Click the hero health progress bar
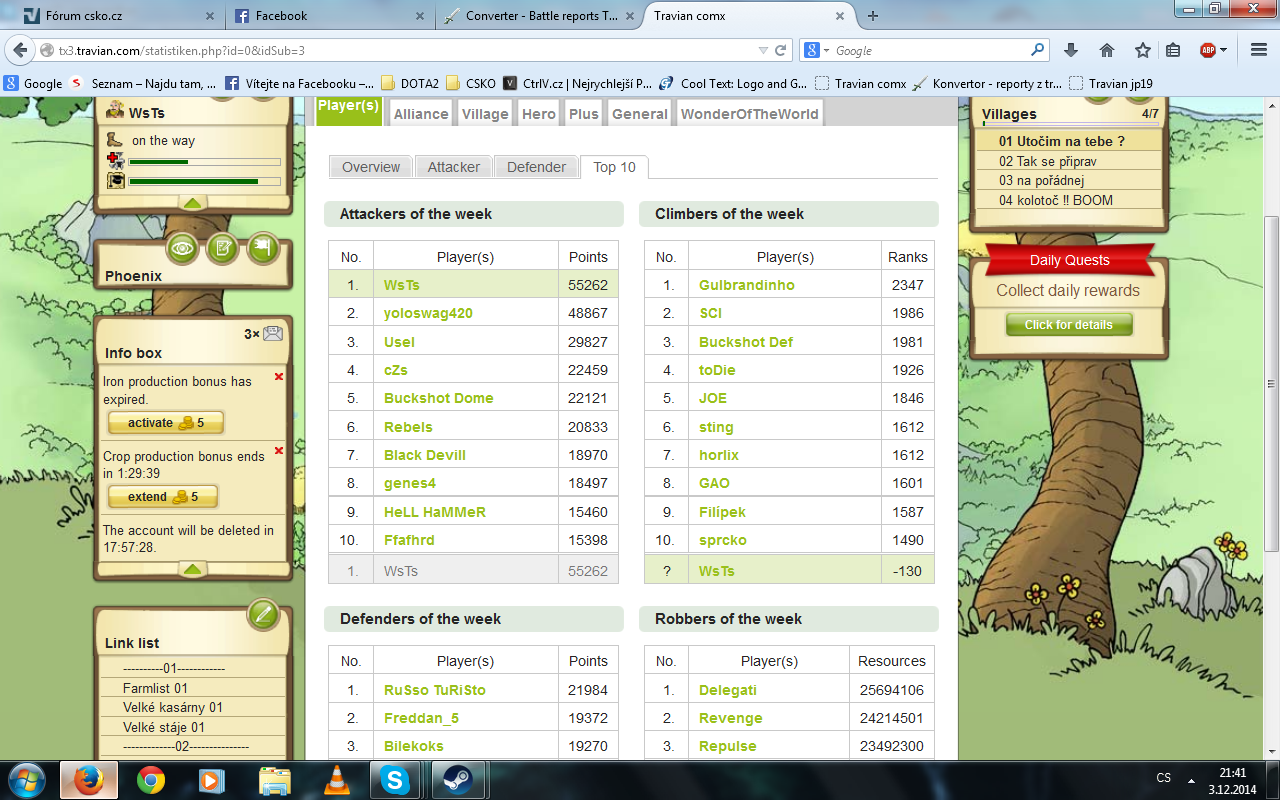This screenshot has height=800, width=1280. tap(204, 161)
